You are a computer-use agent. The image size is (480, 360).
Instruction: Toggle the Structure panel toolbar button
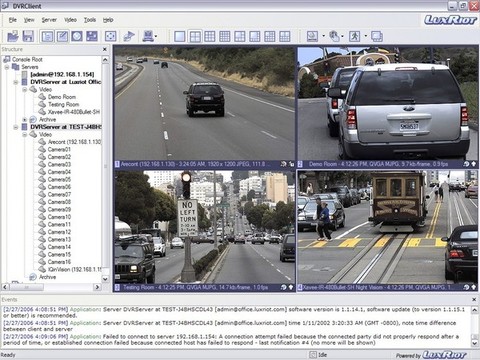point(47,36)
